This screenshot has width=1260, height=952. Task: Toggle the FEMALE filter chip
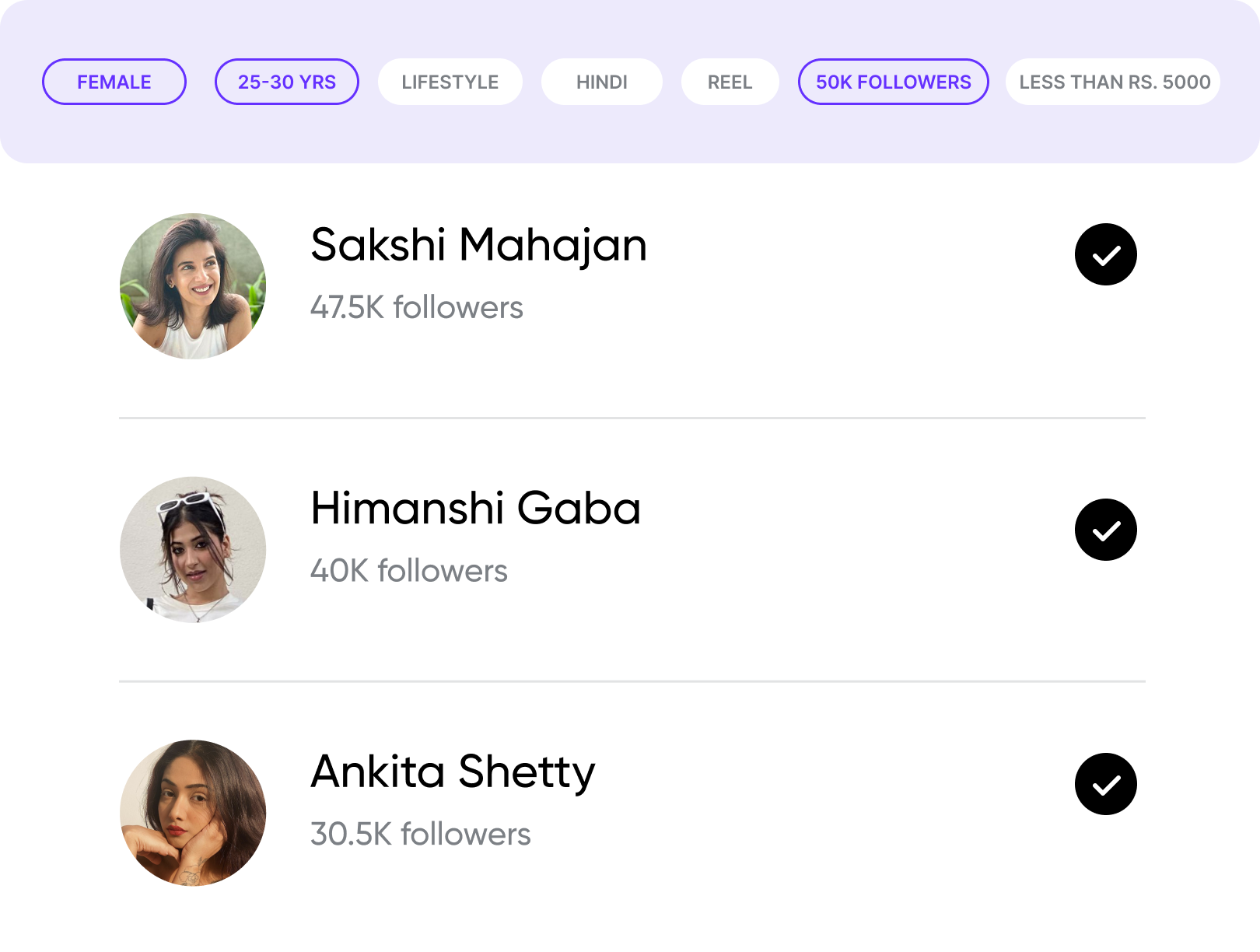pyautogui.click(x=114, y=82)
